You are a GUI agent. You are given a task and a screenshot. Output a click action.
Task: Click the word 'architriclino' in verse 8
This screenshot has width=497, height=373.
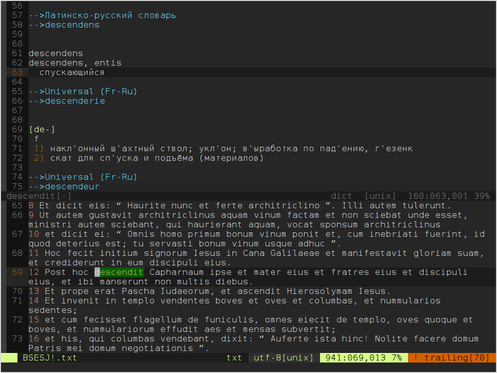pos(284,206)
